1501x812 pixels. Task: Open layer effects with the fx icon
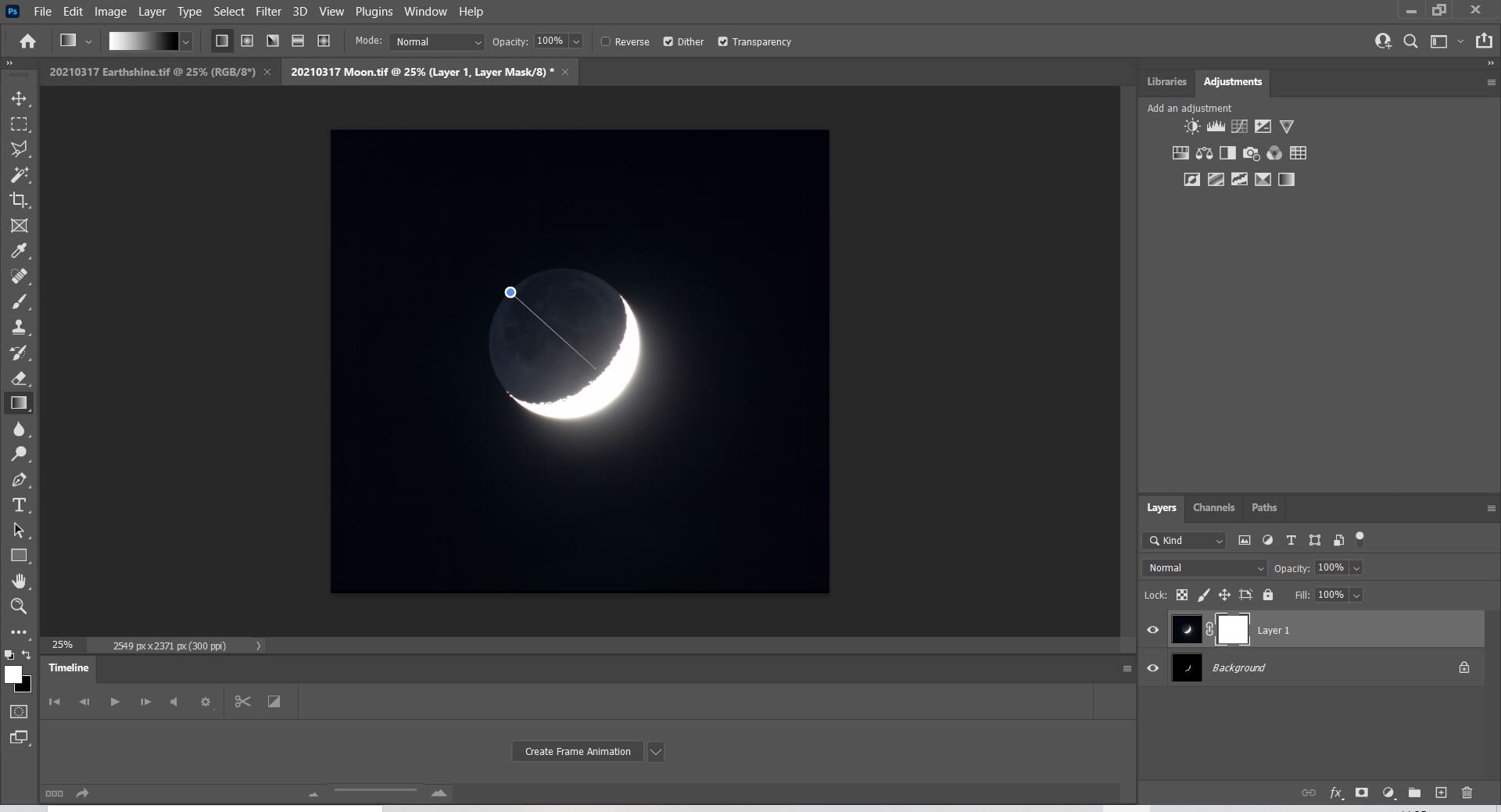tap(1338, 793)
